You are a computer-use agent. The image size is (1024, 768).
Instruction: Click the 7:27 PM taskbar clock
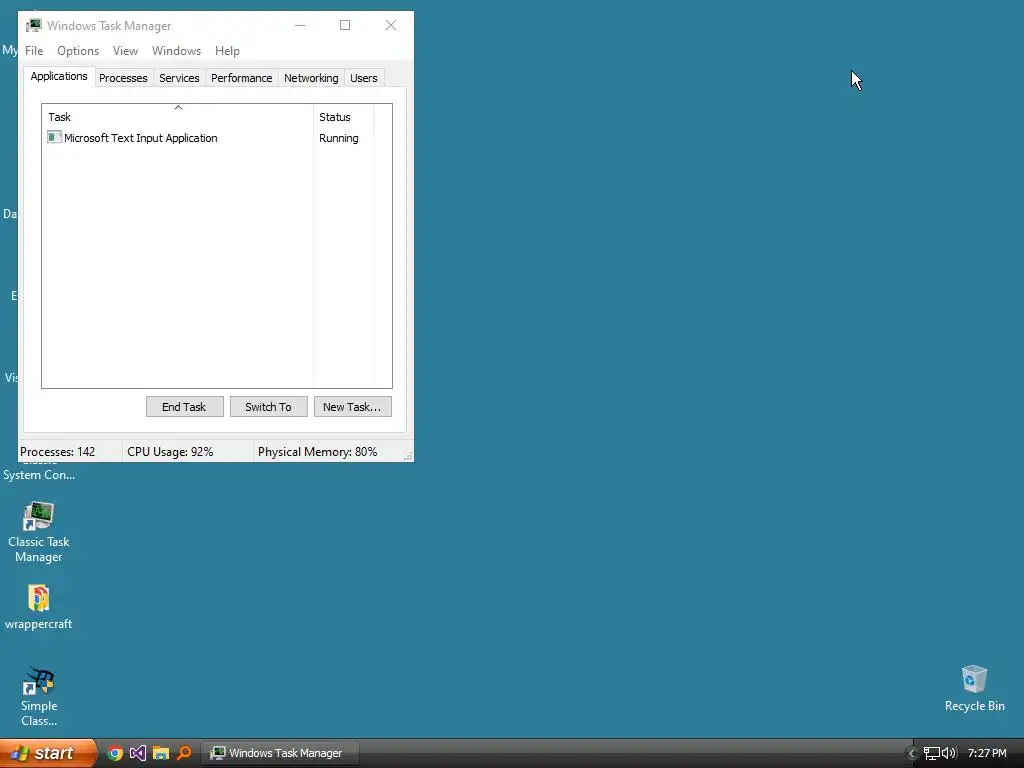point(987,753)
